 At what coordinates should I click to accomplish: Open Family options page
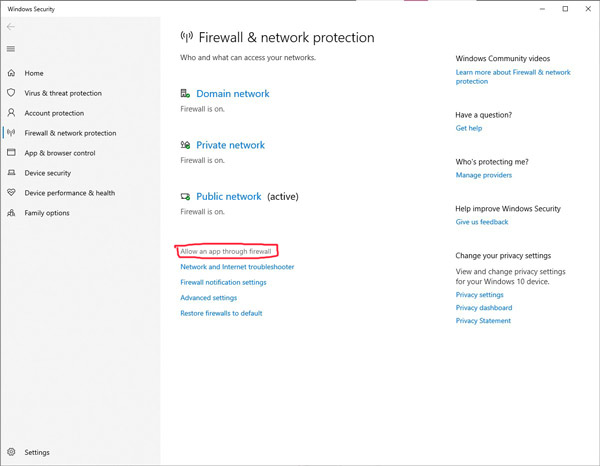[x=47, y=213]
